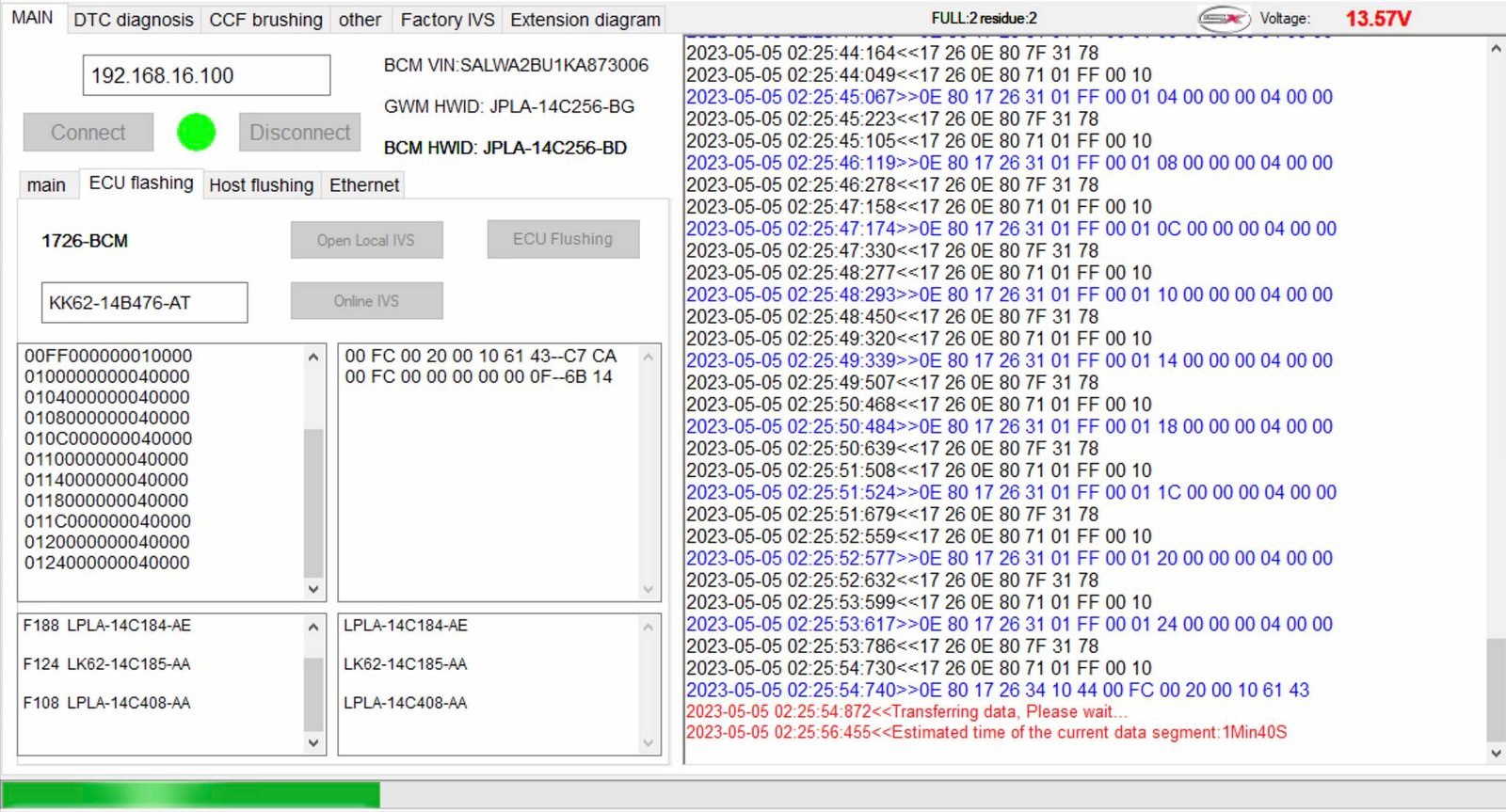Image resolution: width=1506 pixels, height=812 pixels.
Task: Select row 0118000000040000
Action: click(x=106, y=501)
